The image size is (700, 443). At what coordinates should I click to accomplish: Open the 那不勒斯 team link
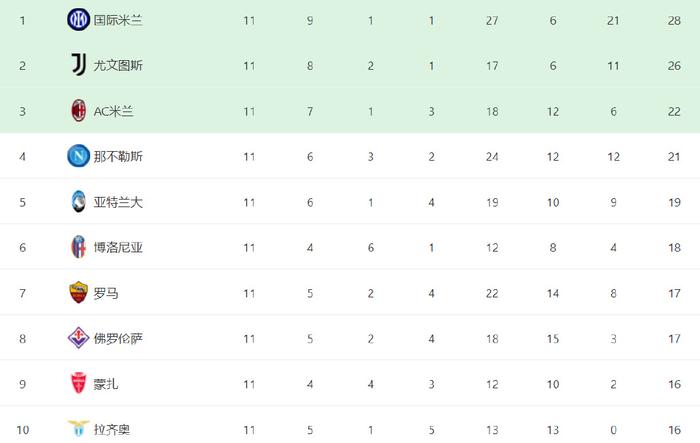[118, 157]
